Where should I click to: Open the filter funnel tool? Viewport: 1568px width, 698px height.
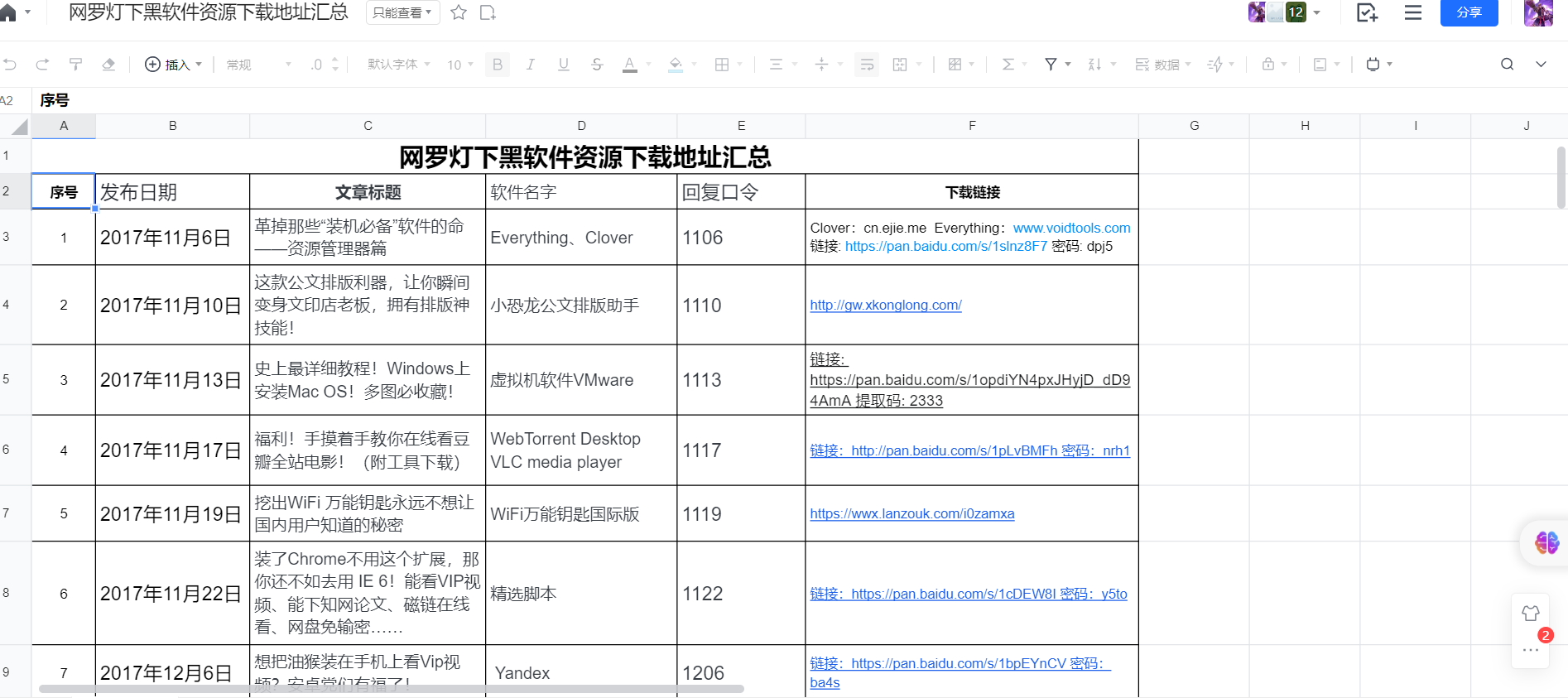click(1051, 65)
